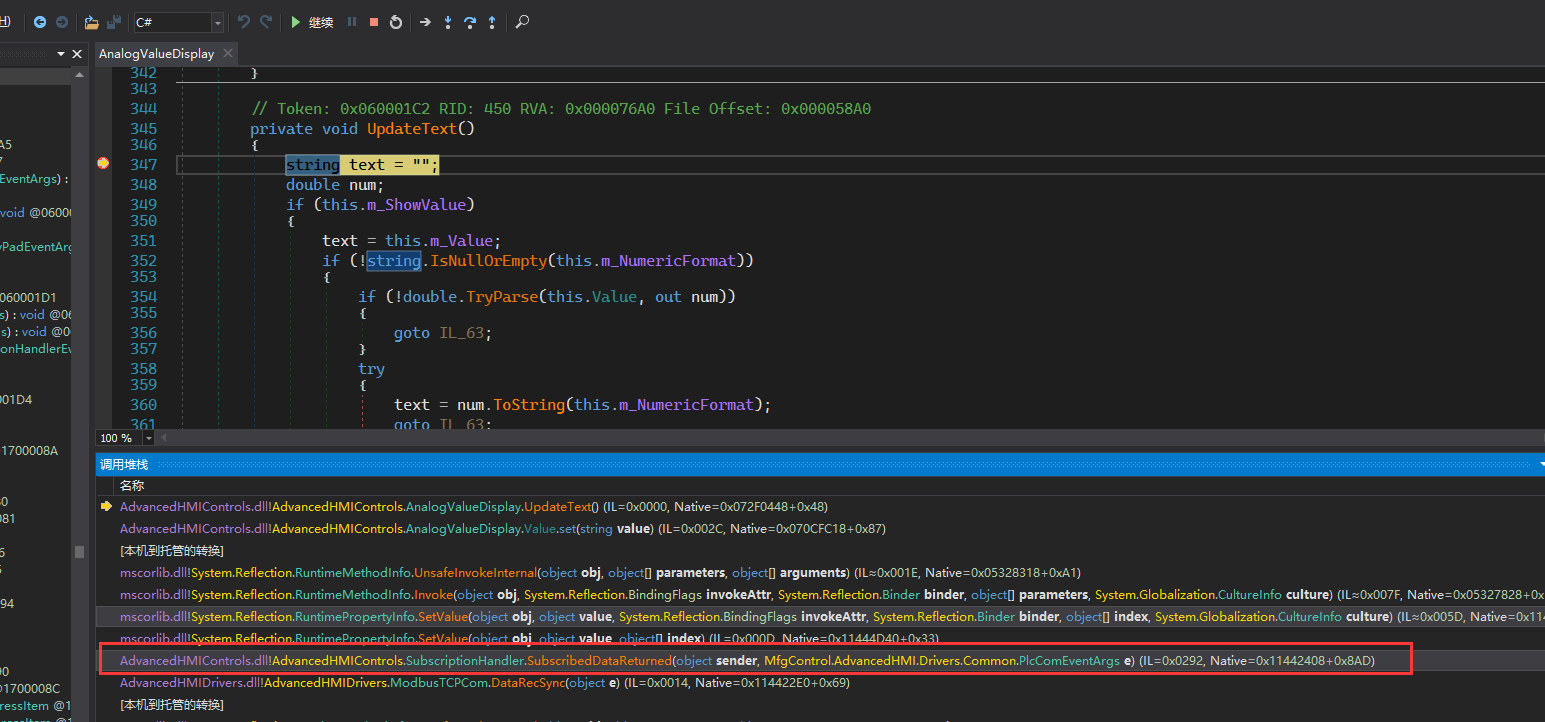1545x722 pixels.
Task: Click the token comment on line 344
Action: coord(561,108)
